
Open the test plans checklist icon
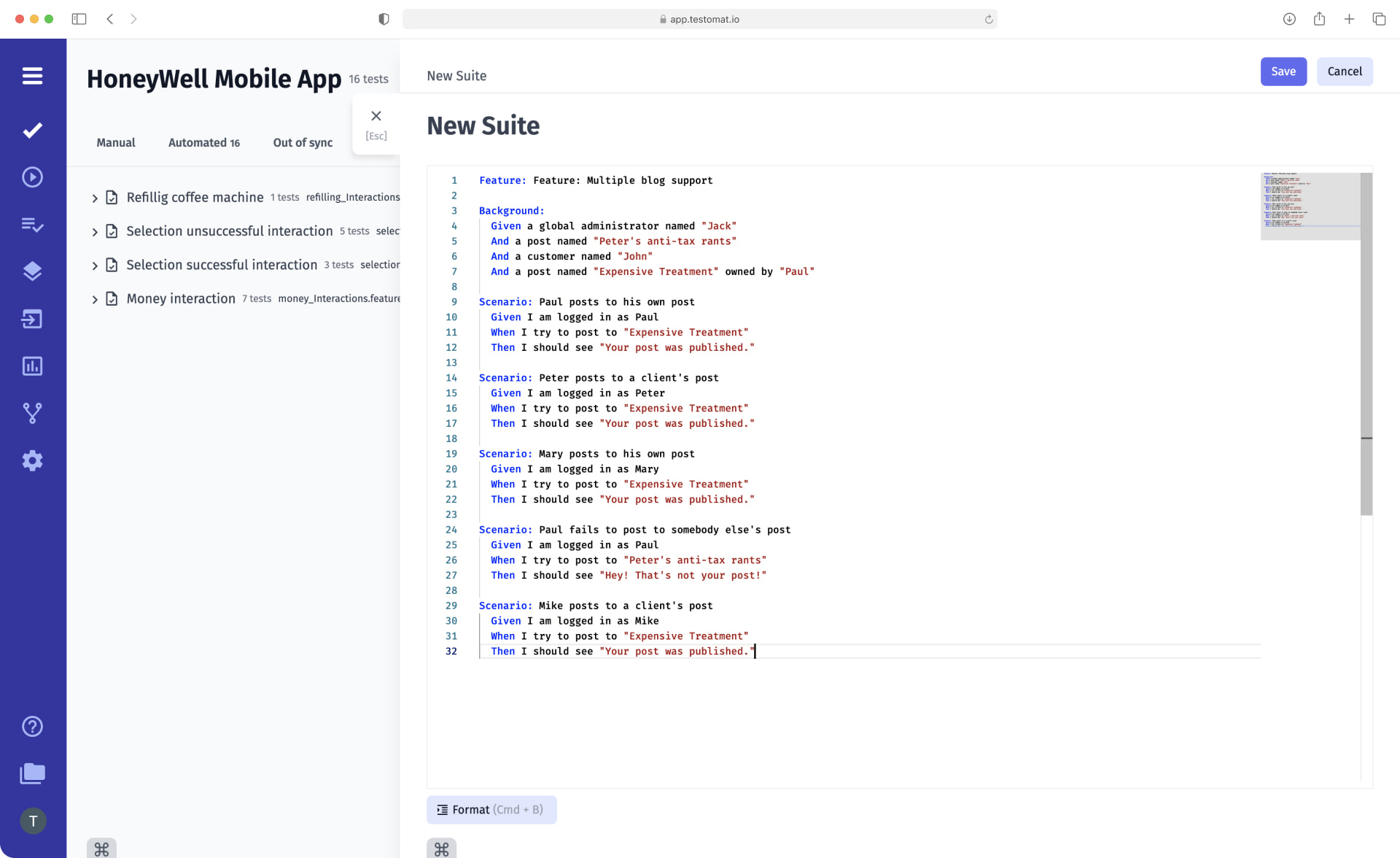point(33,225)
